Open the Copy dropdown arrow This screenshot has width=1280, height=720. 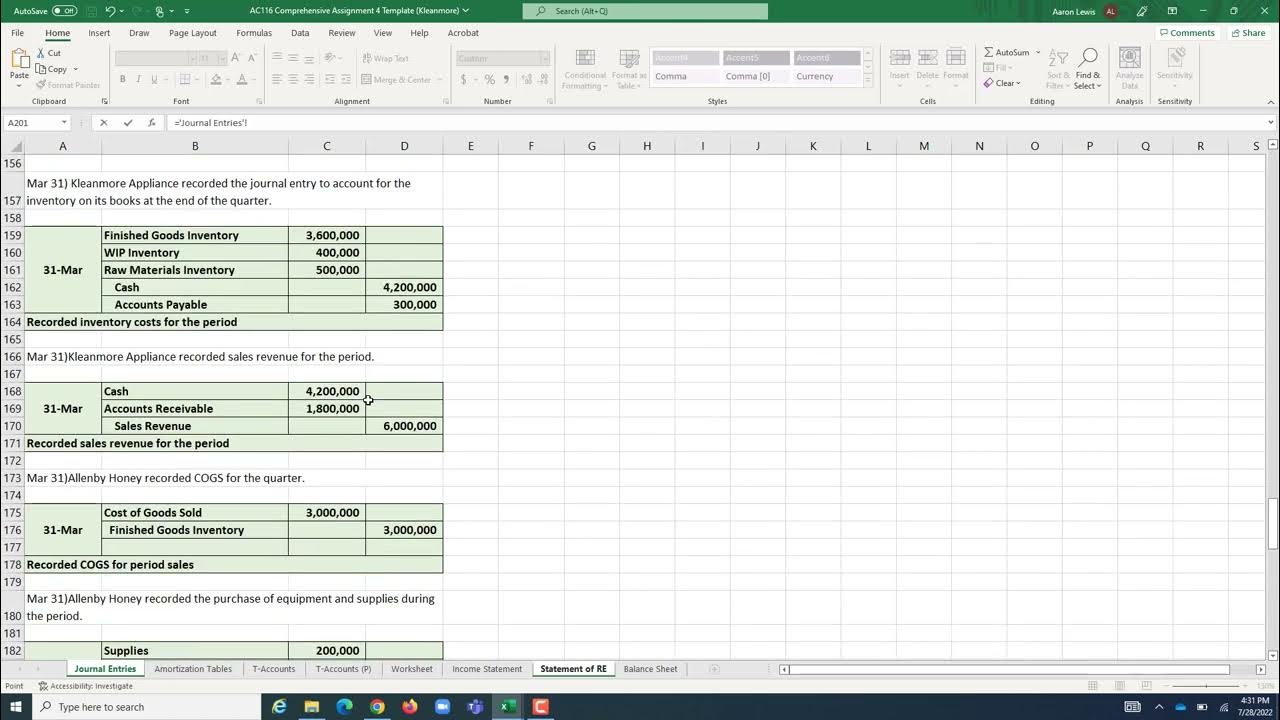pyautogui.click(x=75, y=70)
